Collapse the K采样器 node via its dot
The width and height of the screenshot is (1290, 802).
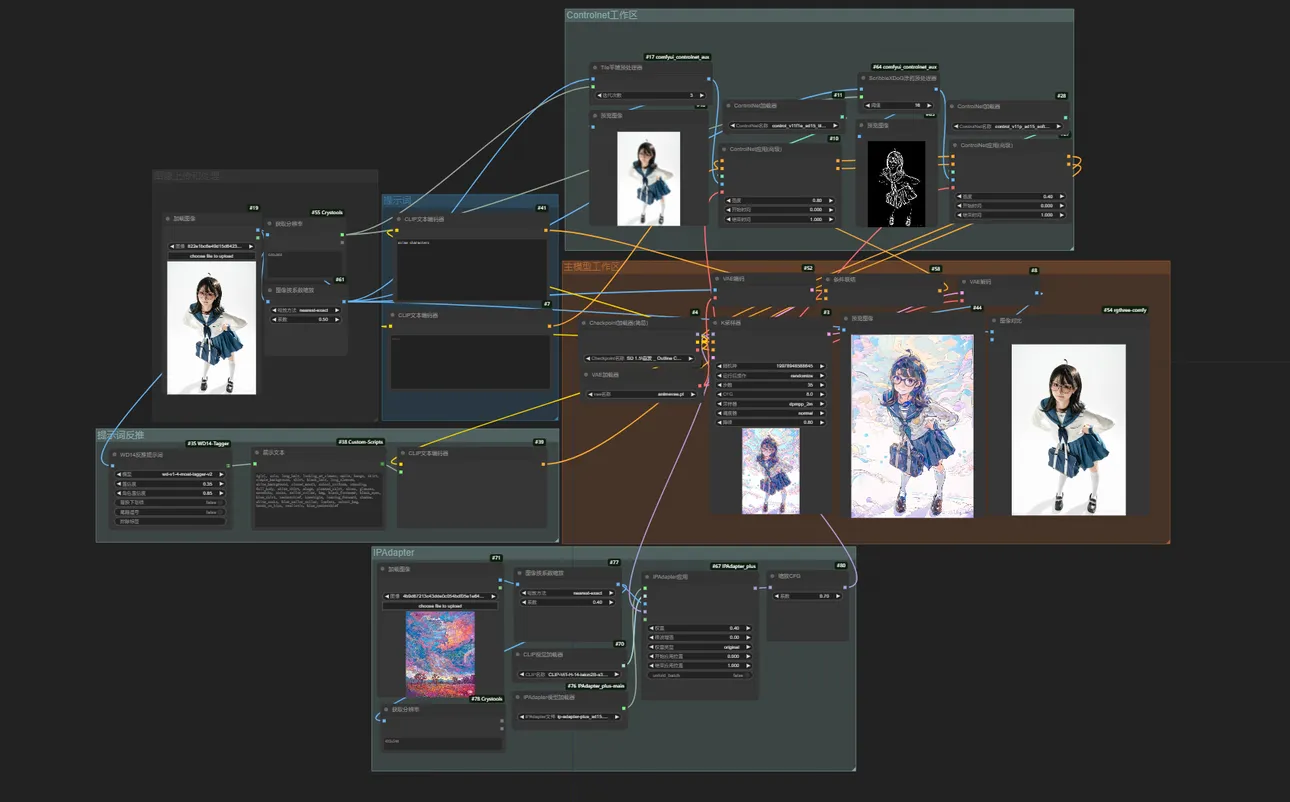pyautogui.click(x=716, y=323)
